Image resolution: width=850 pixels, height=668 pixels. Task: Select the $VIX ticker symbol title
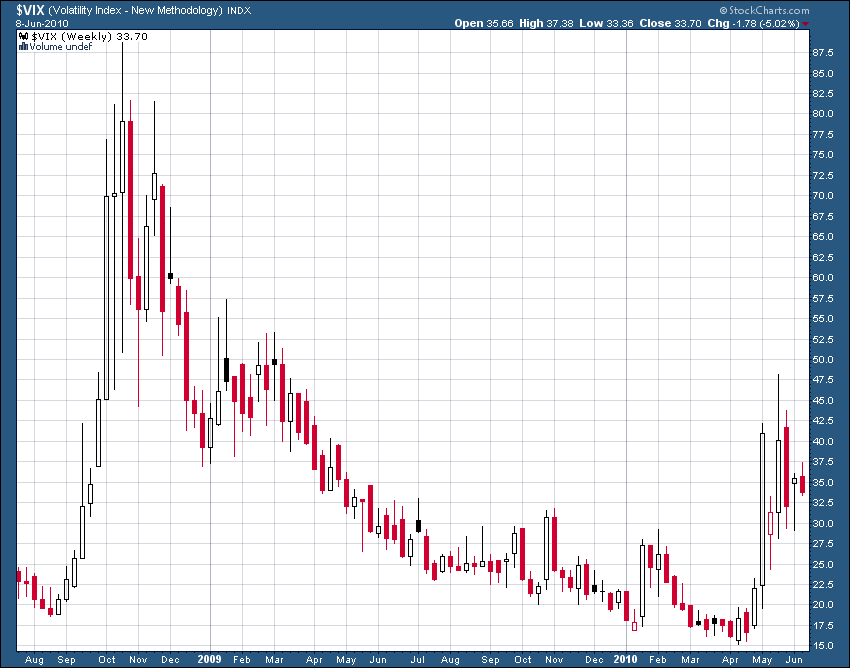[x=29, y=10]
